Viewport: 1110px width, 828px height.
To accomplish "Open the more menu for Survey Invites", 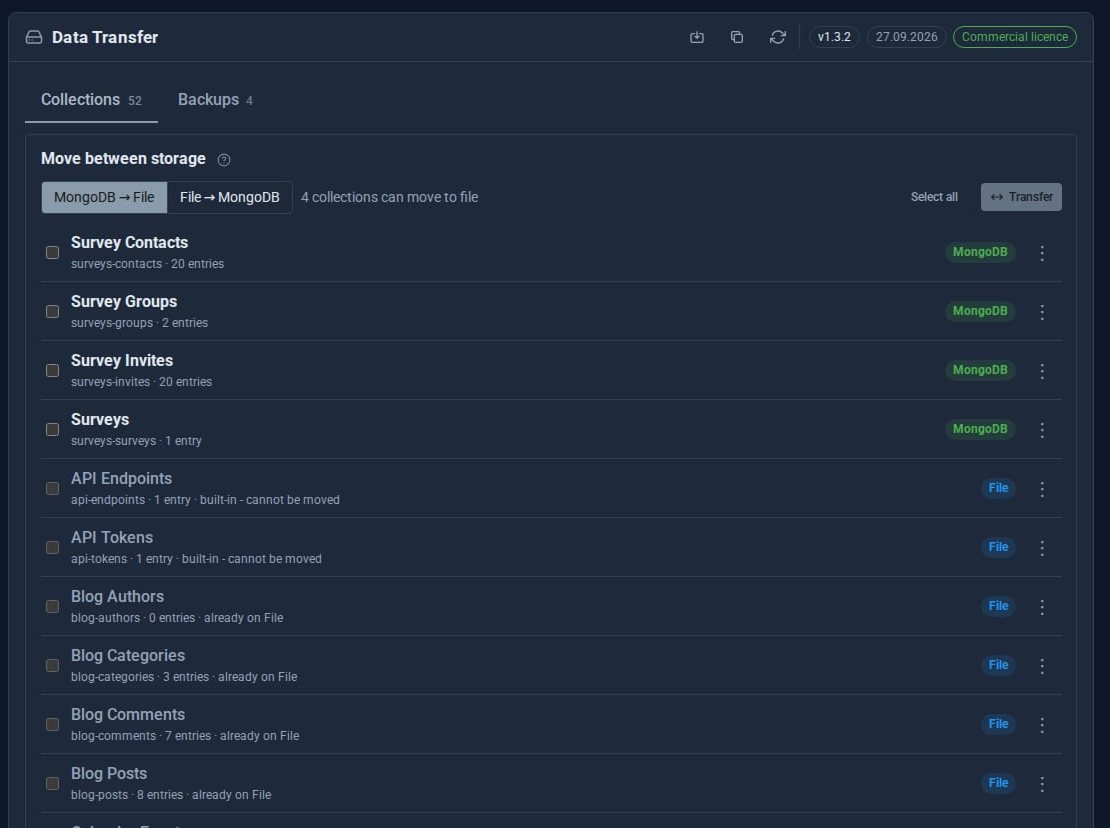I will click(x=1042, y=371).
